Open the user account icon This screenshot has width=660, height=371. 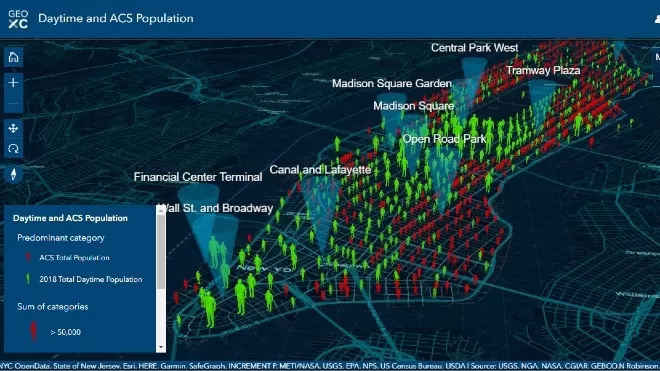pos(657,19)
